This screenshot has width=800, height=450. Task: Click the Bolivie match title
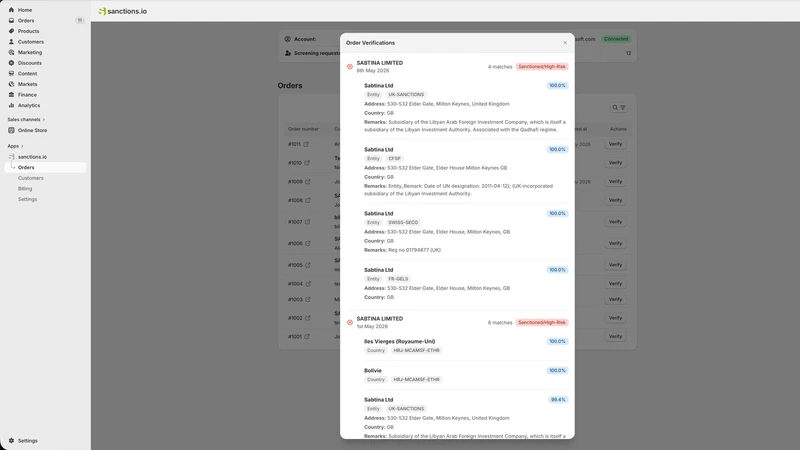pyautogui.click(x=373, y=370)
